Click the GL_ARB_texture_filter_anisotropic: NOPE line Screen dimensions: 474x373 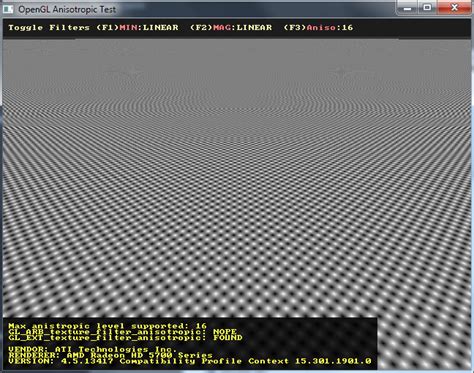click(x=122, y=332)
